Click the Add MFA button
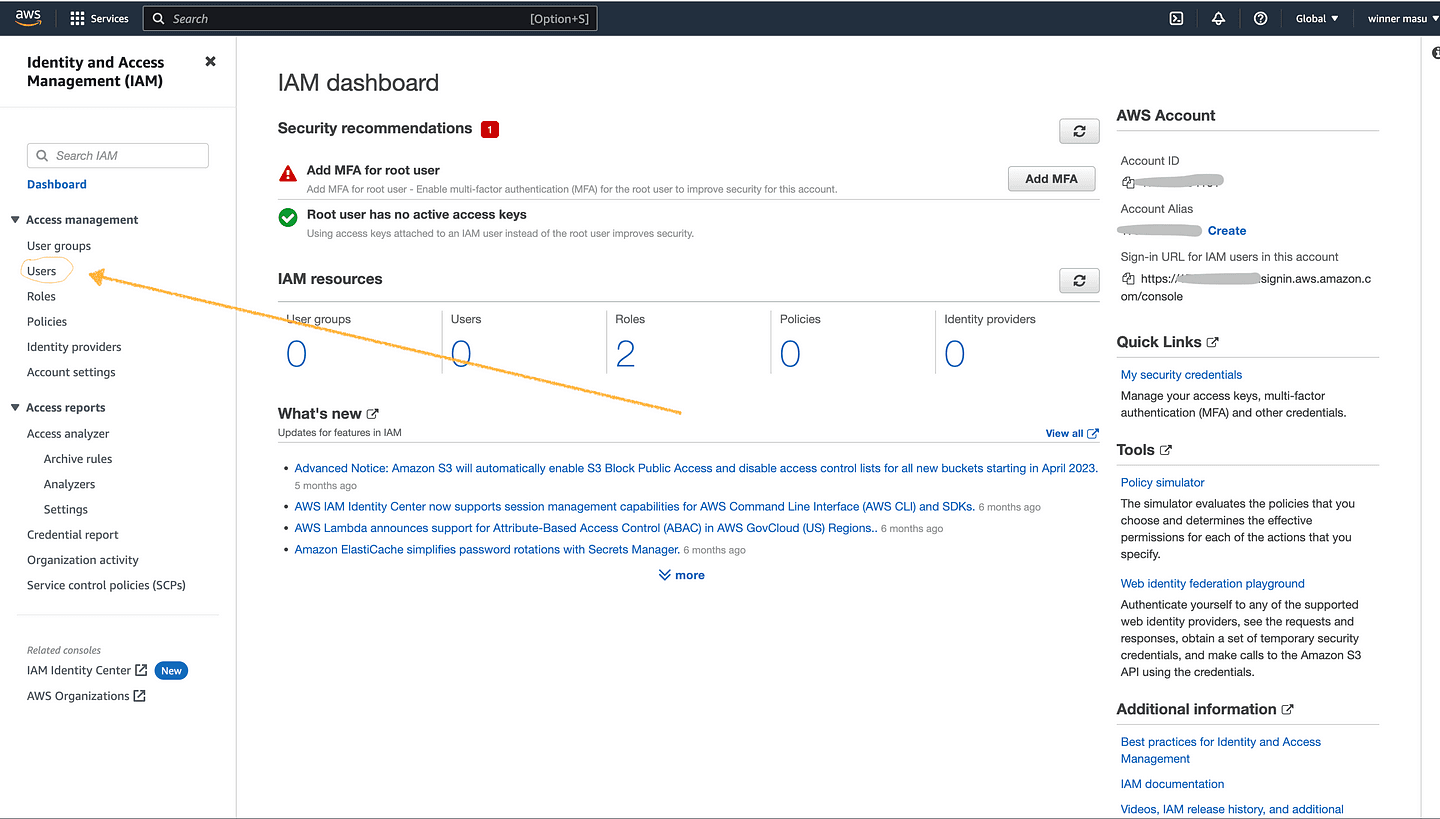1440x819 pixels. click(1052, 178)
